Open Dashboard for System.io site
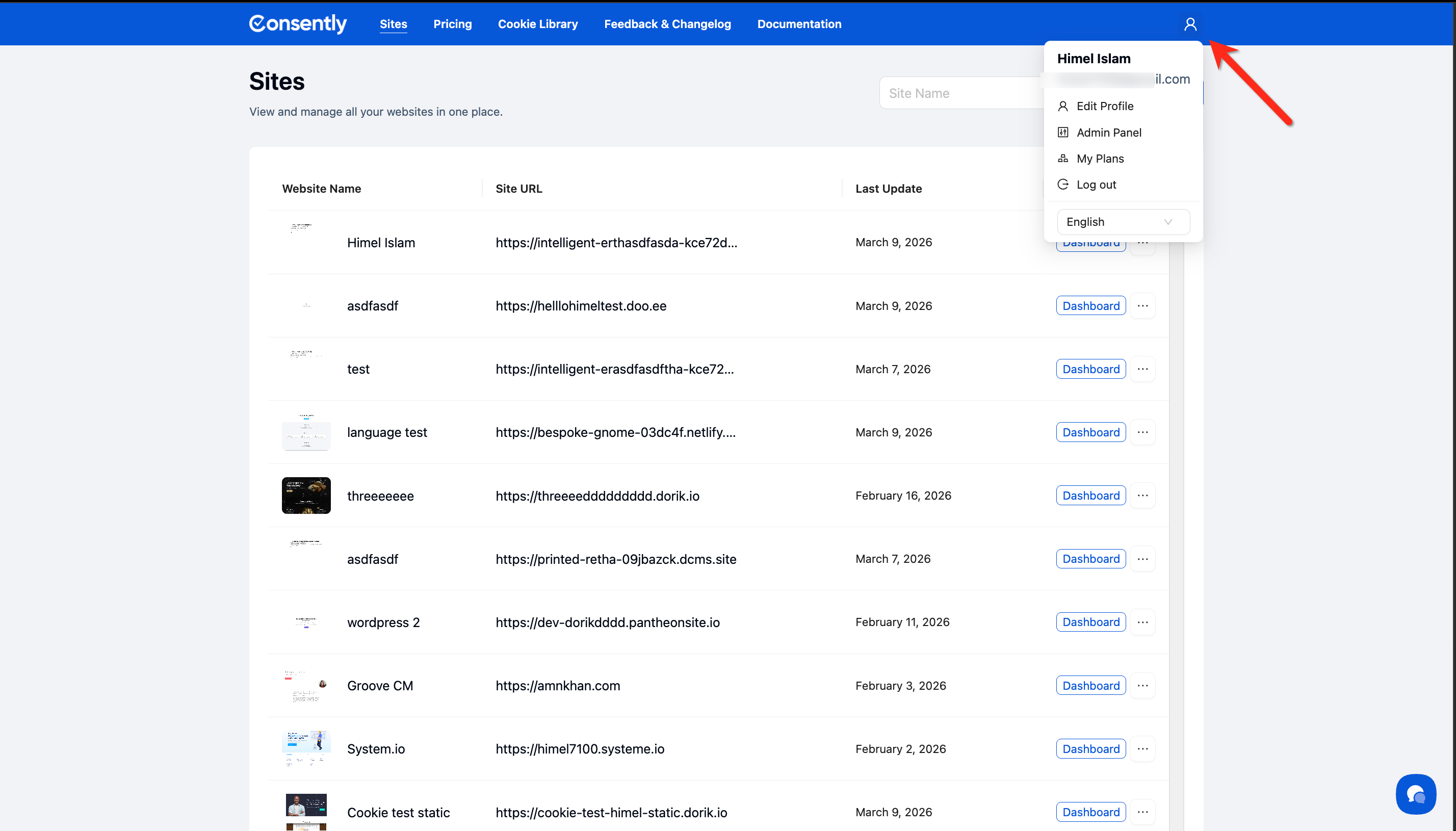This screenshot has width=1456, height=831. point(1090,749)
